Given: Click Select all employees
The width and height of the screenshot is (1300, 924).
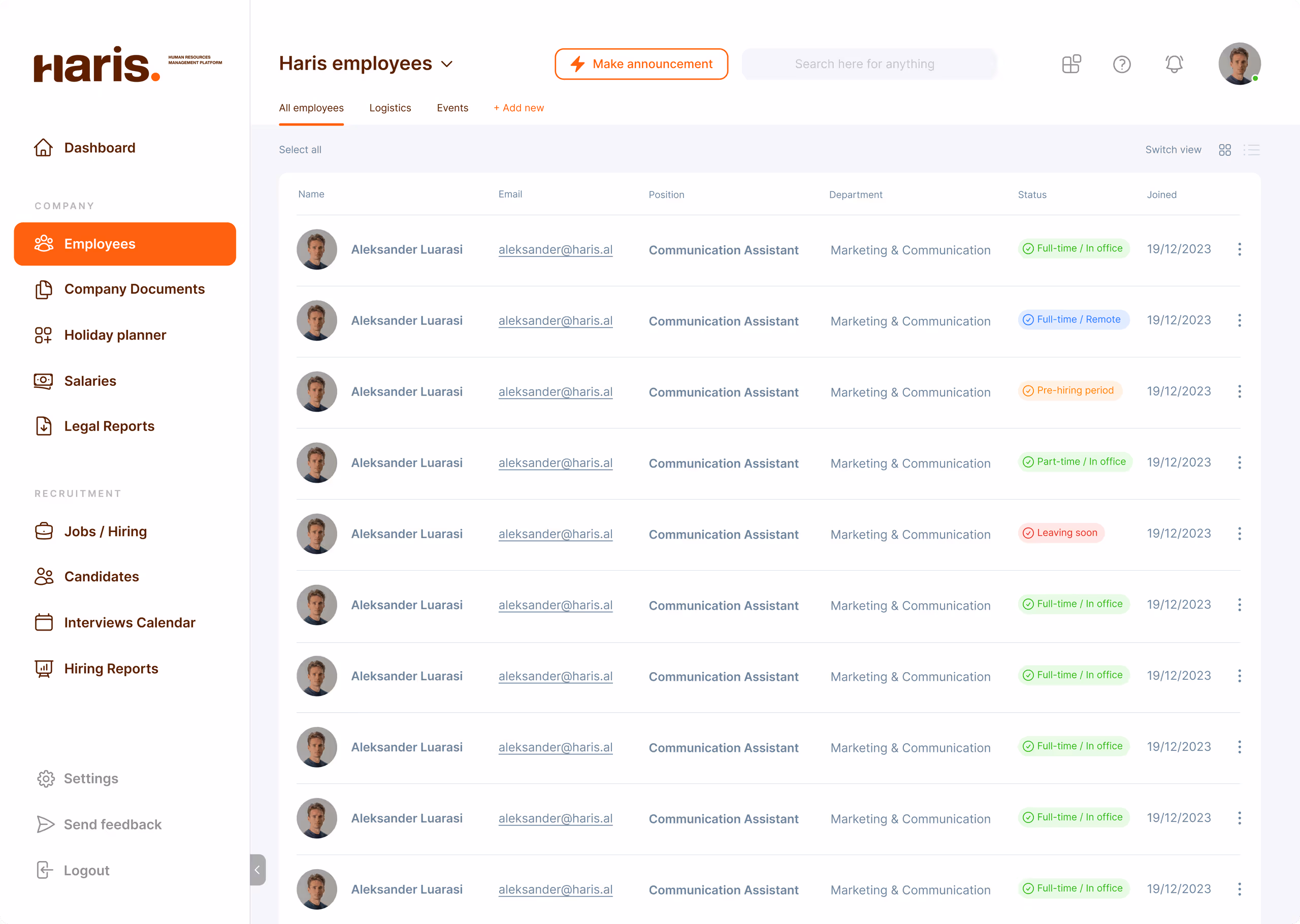Looking at the screenshot, I should (300, 150).
